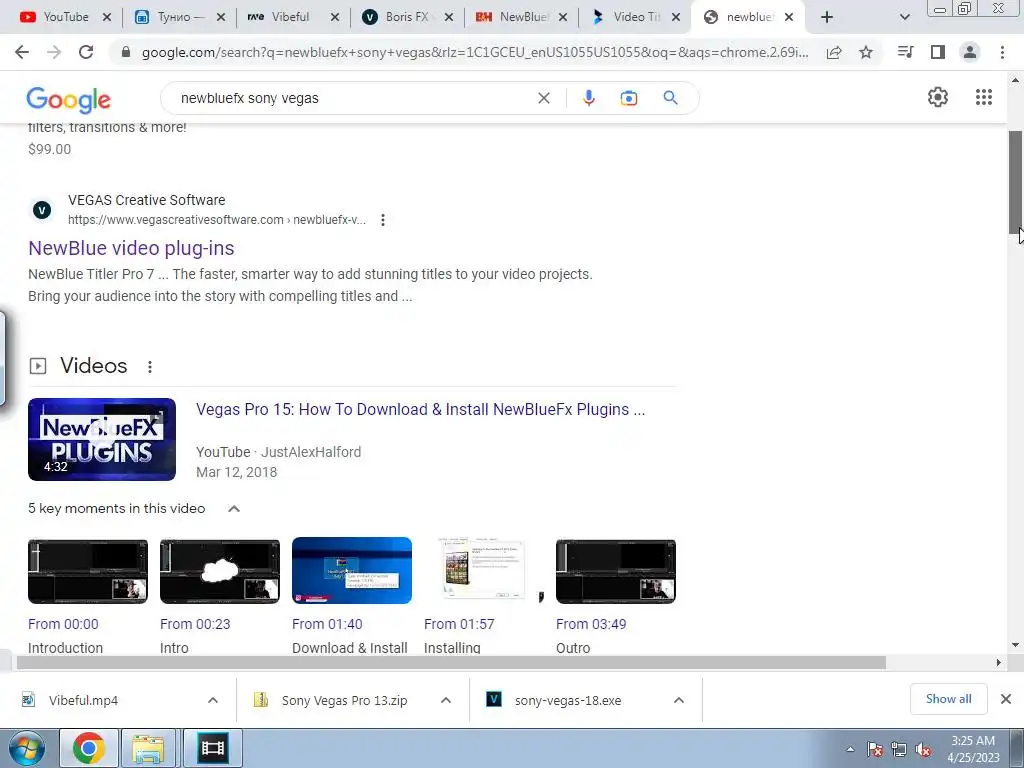The height and width of the screenshot is (768, 1024).
Task: Open downloaded Sony Vegas Pro 13.zip
Action: point(344,700)
